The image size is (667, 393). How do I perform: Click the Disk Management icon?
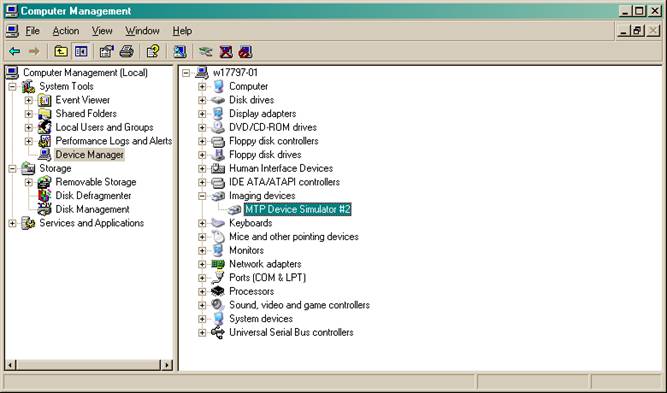[x=45, y=209]
